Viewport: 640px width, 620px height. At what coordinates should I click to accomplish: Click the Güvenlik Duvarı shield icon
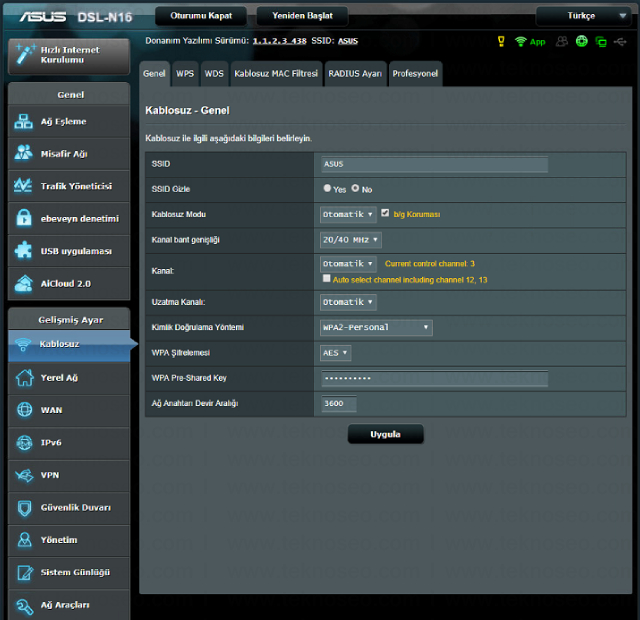pos(24,508)
